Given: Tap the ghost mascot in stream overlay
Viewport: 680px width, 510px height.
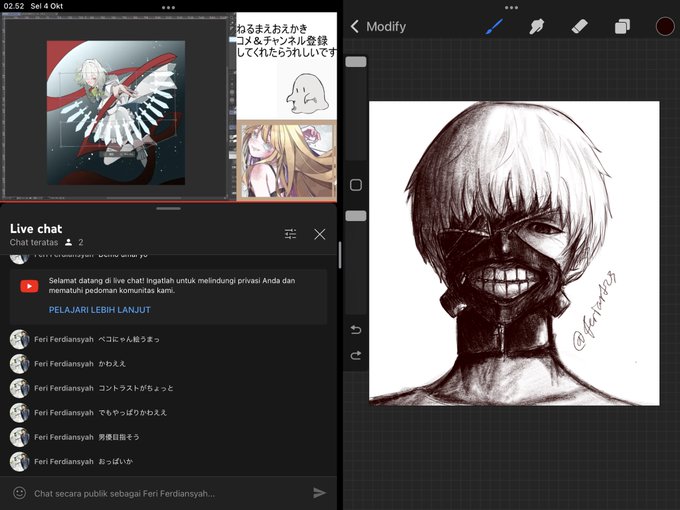Looking at the screenshot, I should (x=307, y=94).
